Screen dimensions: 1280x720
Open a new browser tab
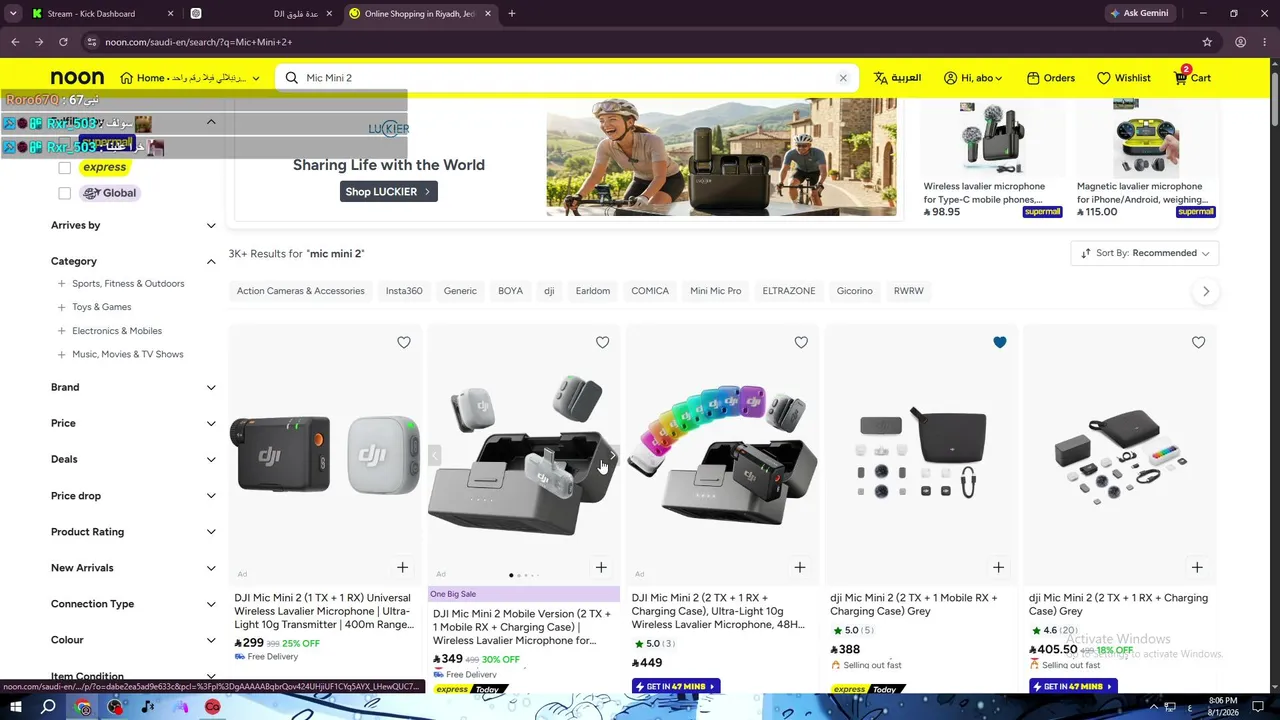(x=511, y=14)
